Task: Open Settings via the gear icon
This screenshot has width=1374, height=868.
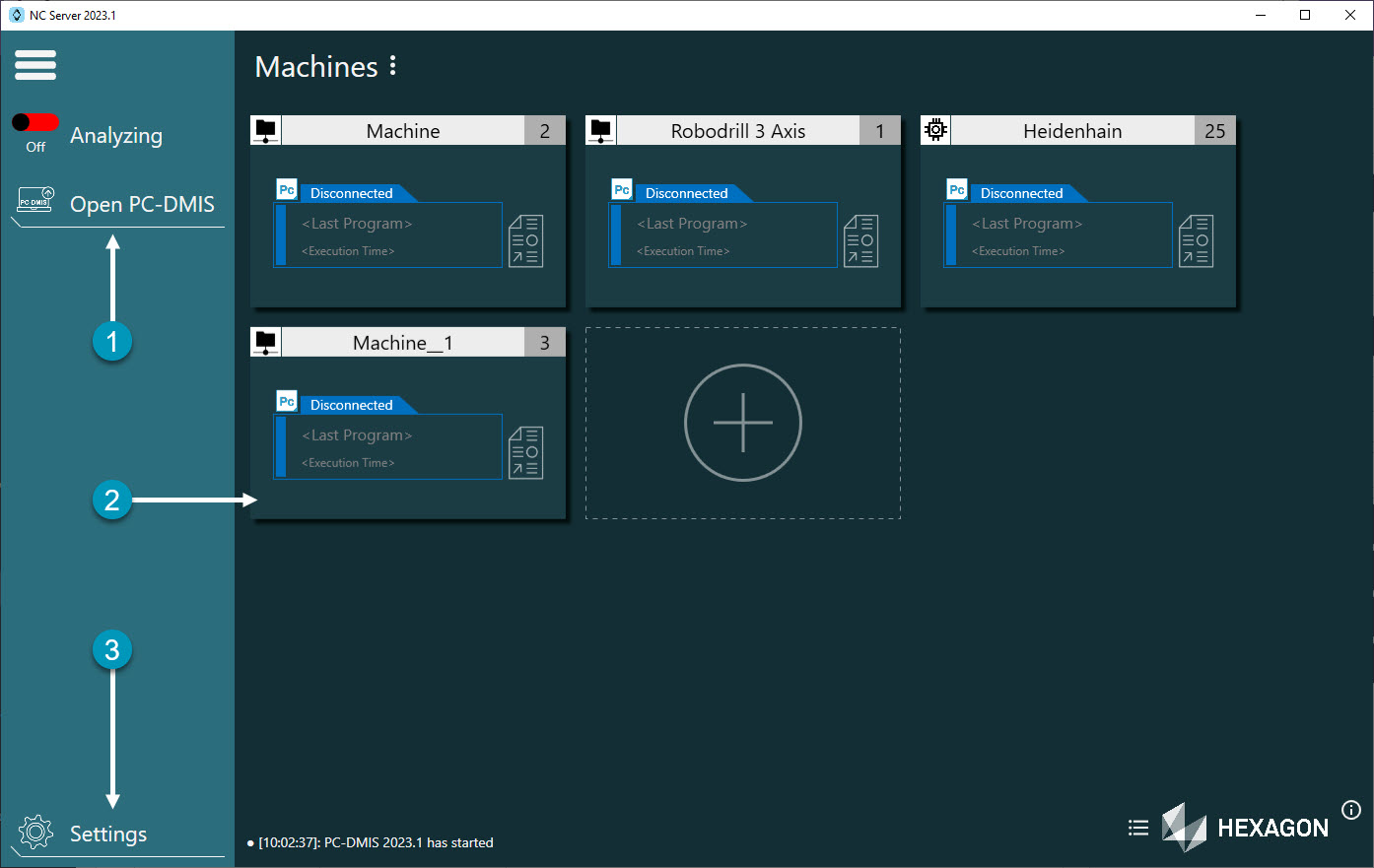Action: coord(36,833)
